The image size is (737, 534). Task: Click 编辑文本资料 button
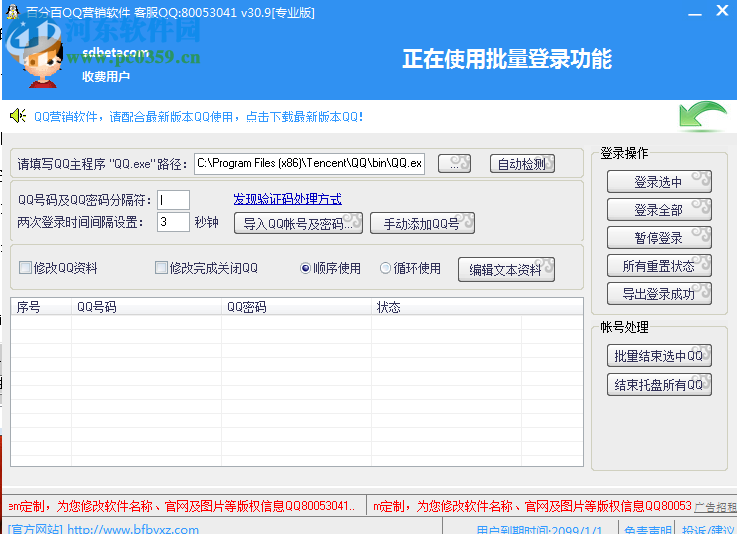click(x=506, y=270)
